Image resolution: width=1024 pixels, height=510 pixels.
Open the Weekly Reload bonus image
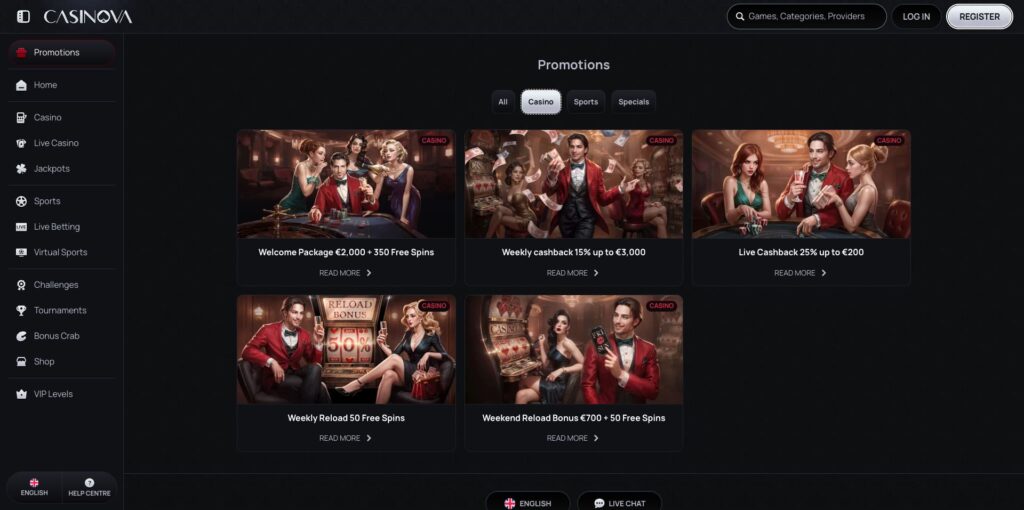pos(346,349)
